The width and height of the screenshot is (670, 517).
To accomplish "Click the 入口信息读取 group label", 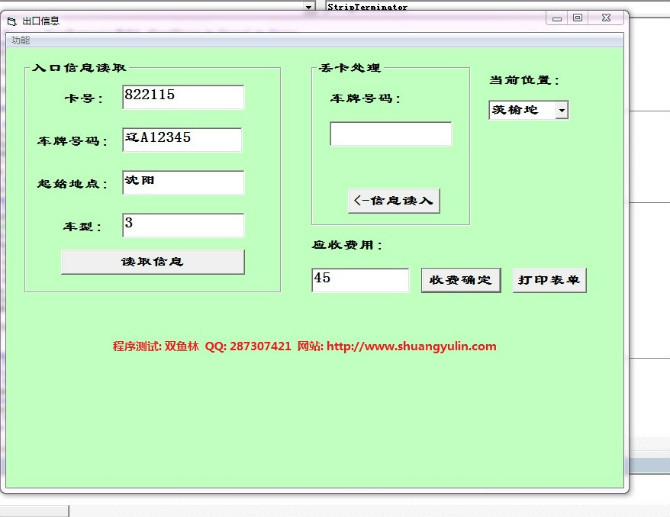I will (x=79, y=68).
